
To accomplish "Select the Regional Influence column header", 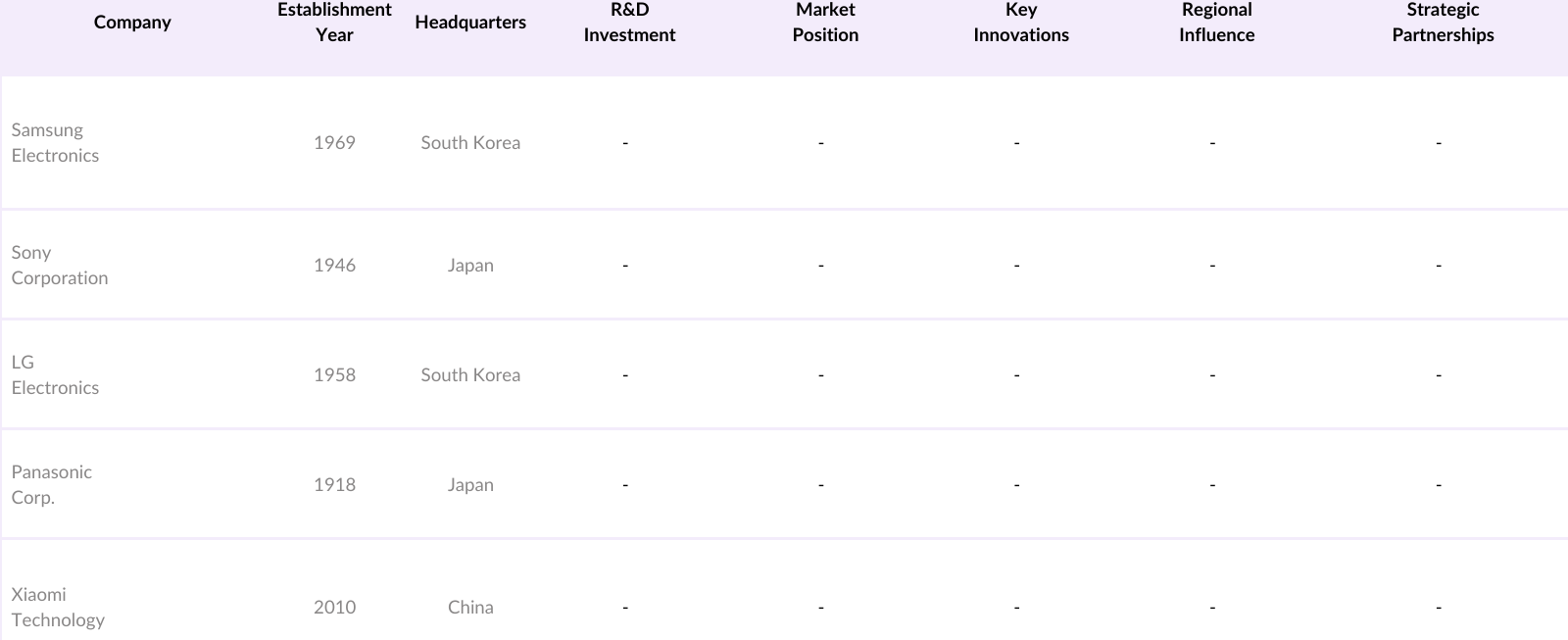I will 1216,23.
